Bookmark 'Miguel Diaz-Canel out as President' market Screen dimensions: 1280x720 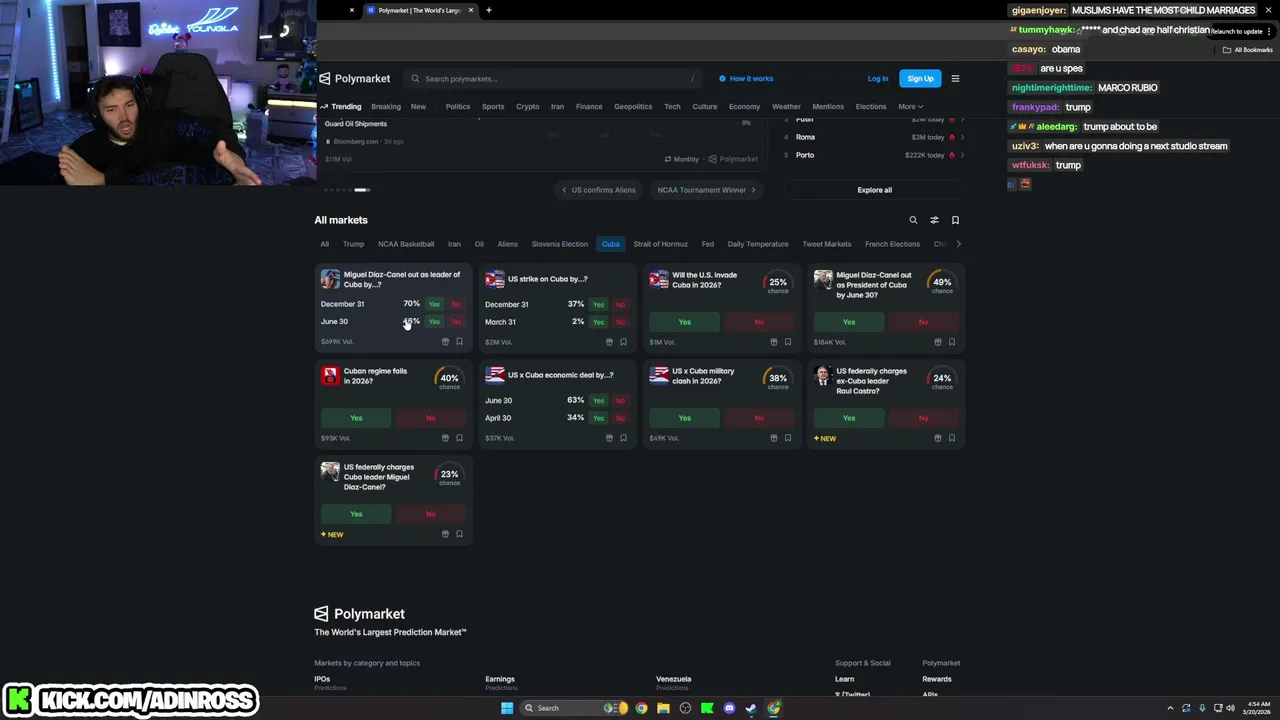pyautogui.click(x=951, y=342)
